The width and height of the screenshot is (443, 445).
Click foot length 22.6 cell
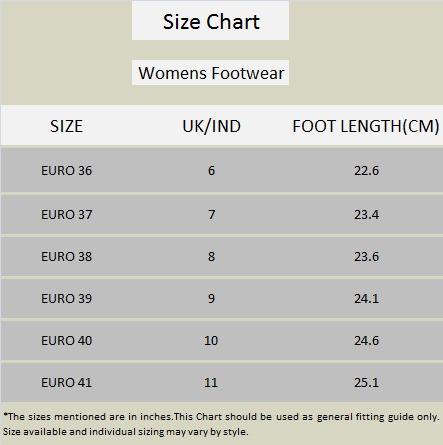366,171
